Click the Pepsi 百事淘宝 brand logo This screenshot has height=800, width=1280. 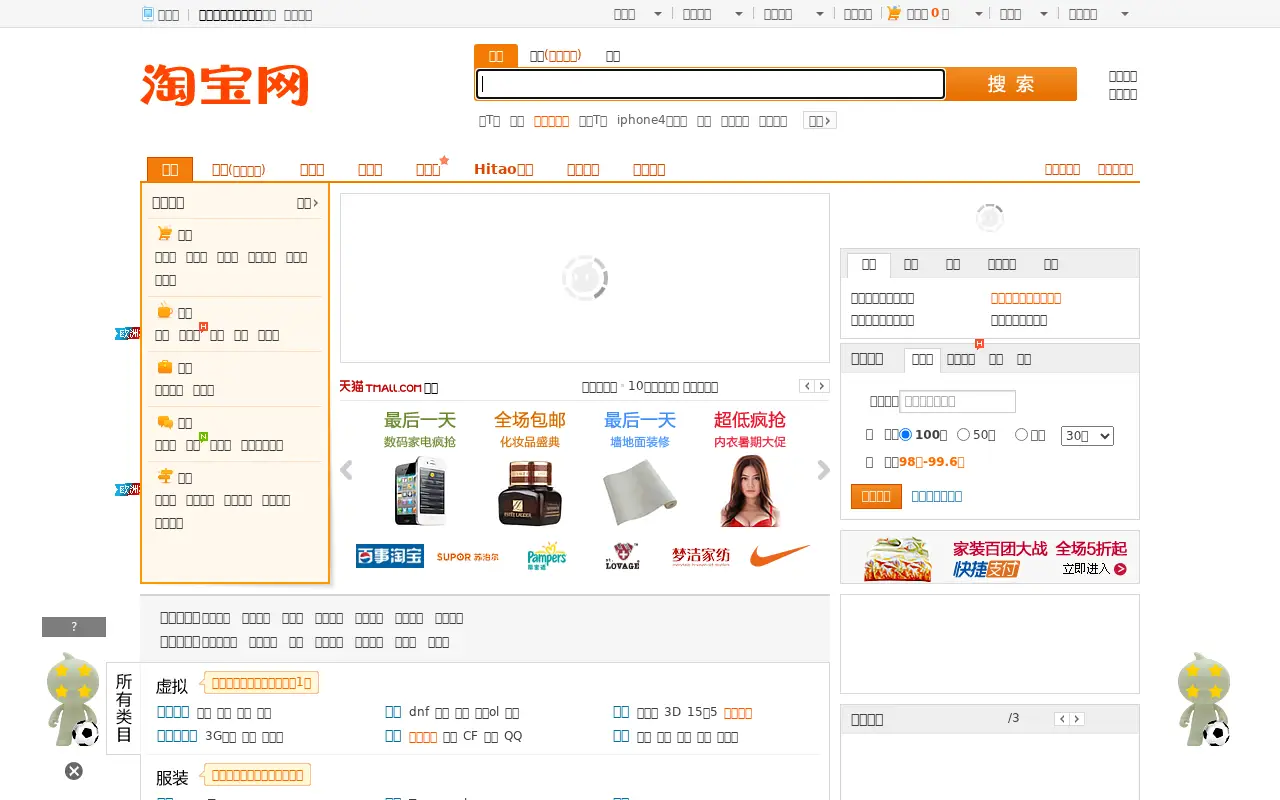pyautogui.click(x=390, y=556)
